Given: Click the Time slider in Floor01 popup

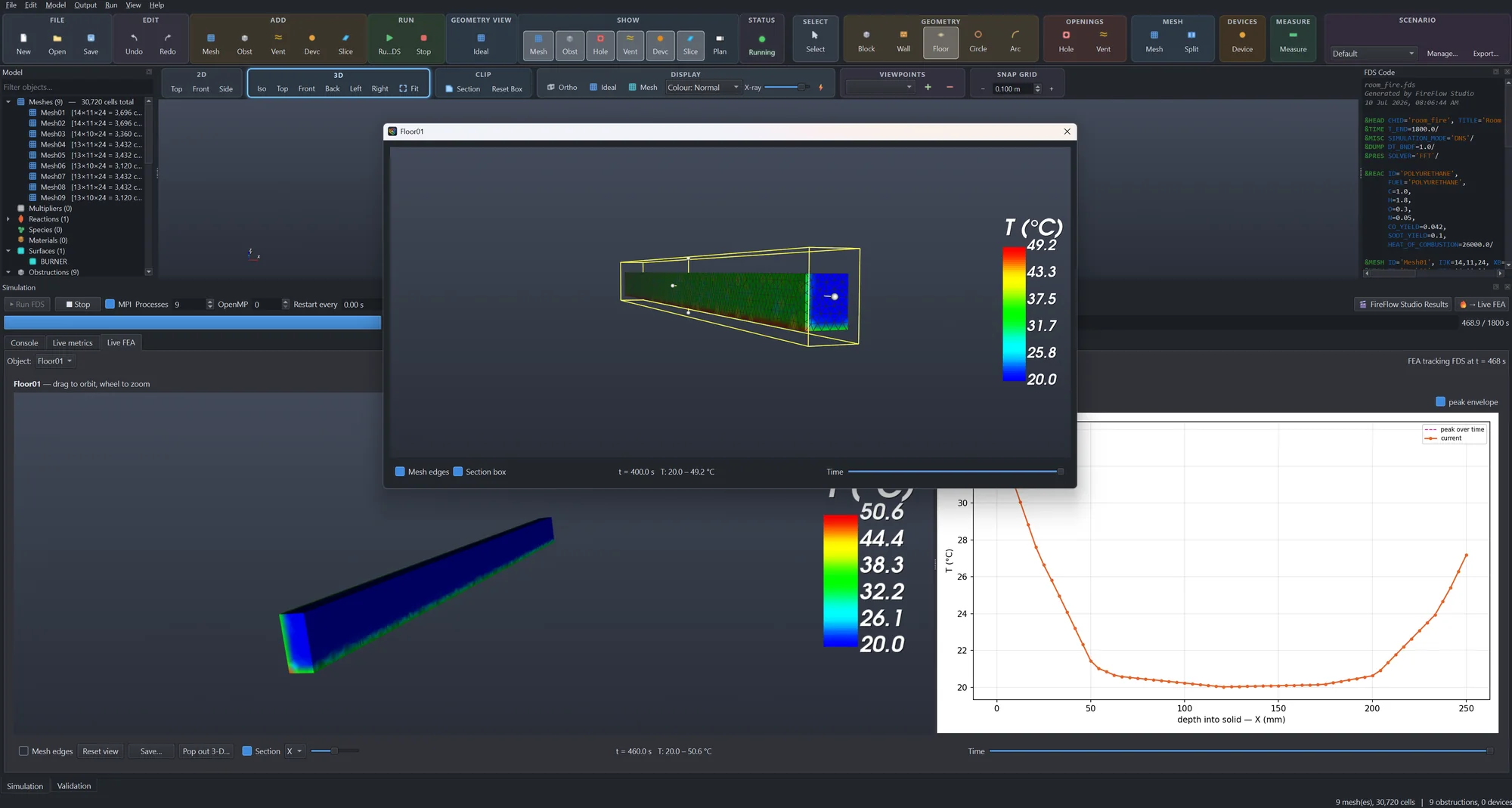Looking at the screenshot, I should point(956,472).
